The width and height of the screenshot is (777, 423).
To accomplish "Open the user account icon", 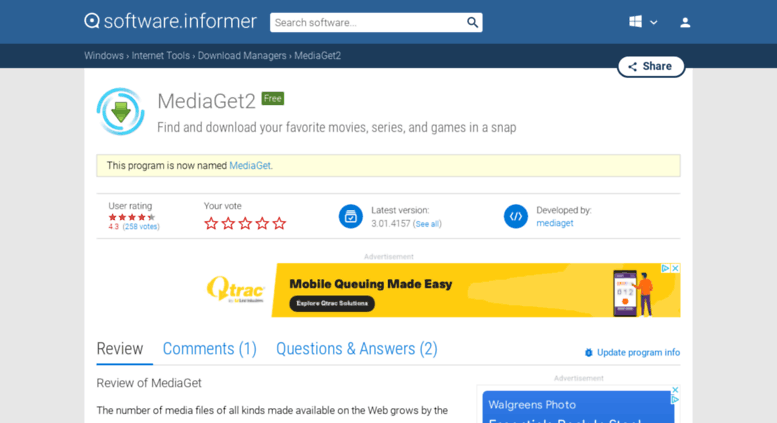I will tap(685, 22).
